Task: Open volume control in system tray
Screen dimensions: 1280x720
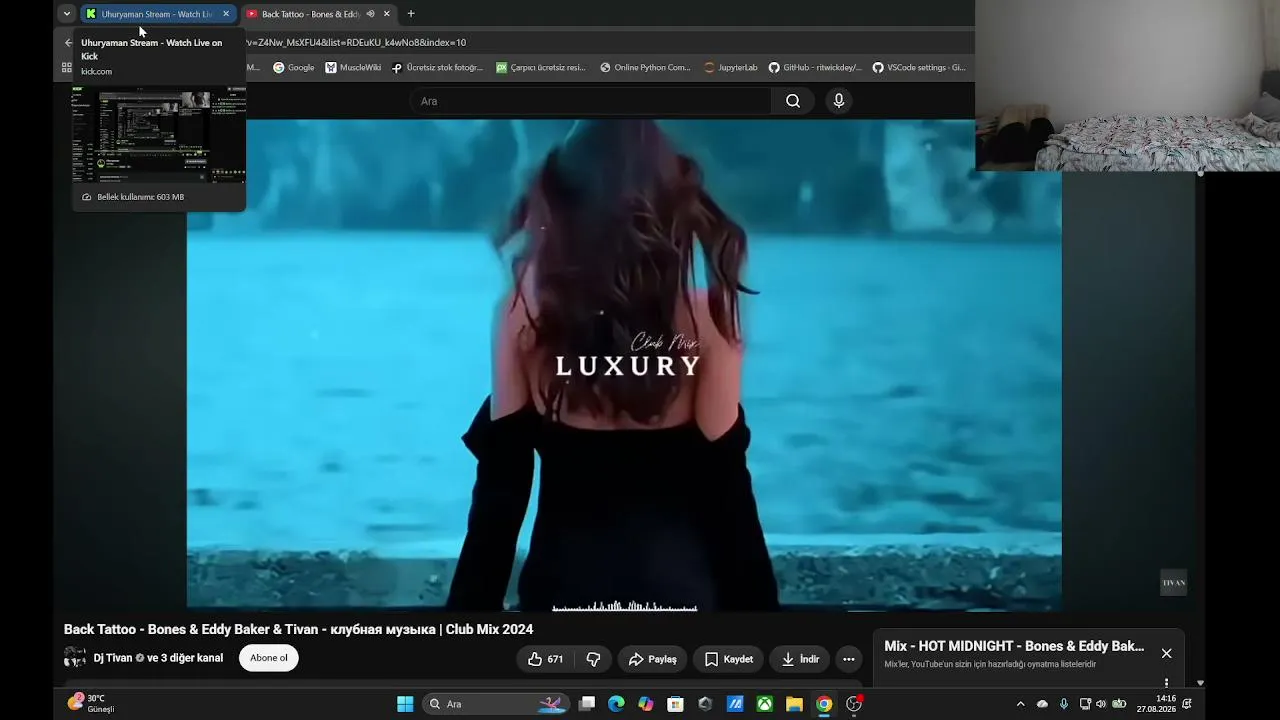Action: click(x=1101, y=704)
